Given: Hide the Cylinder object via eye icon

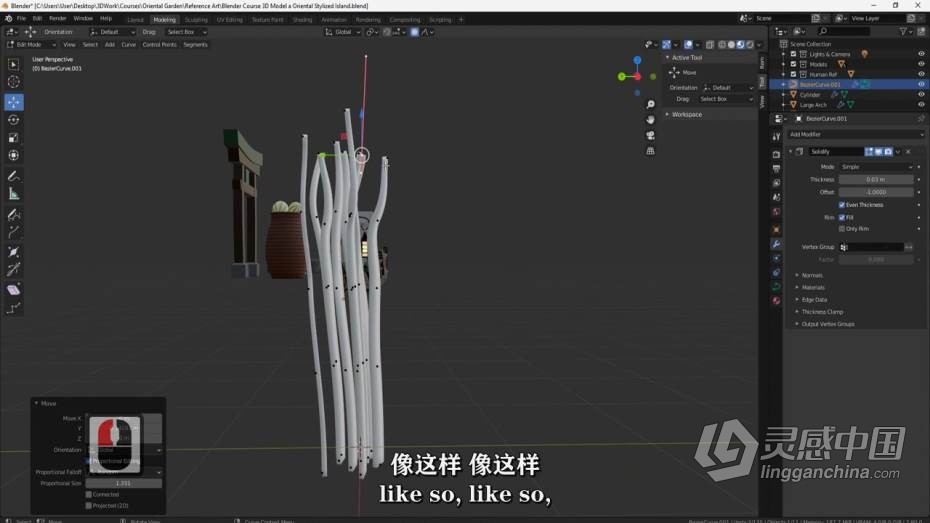Looking at the screenshot, I should coord(921,94).
